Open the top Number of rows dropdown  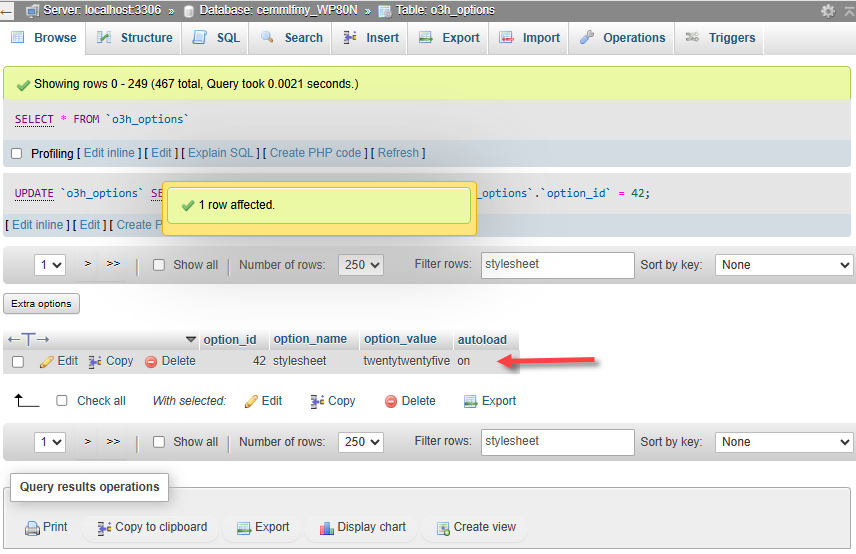pos(361,265)
